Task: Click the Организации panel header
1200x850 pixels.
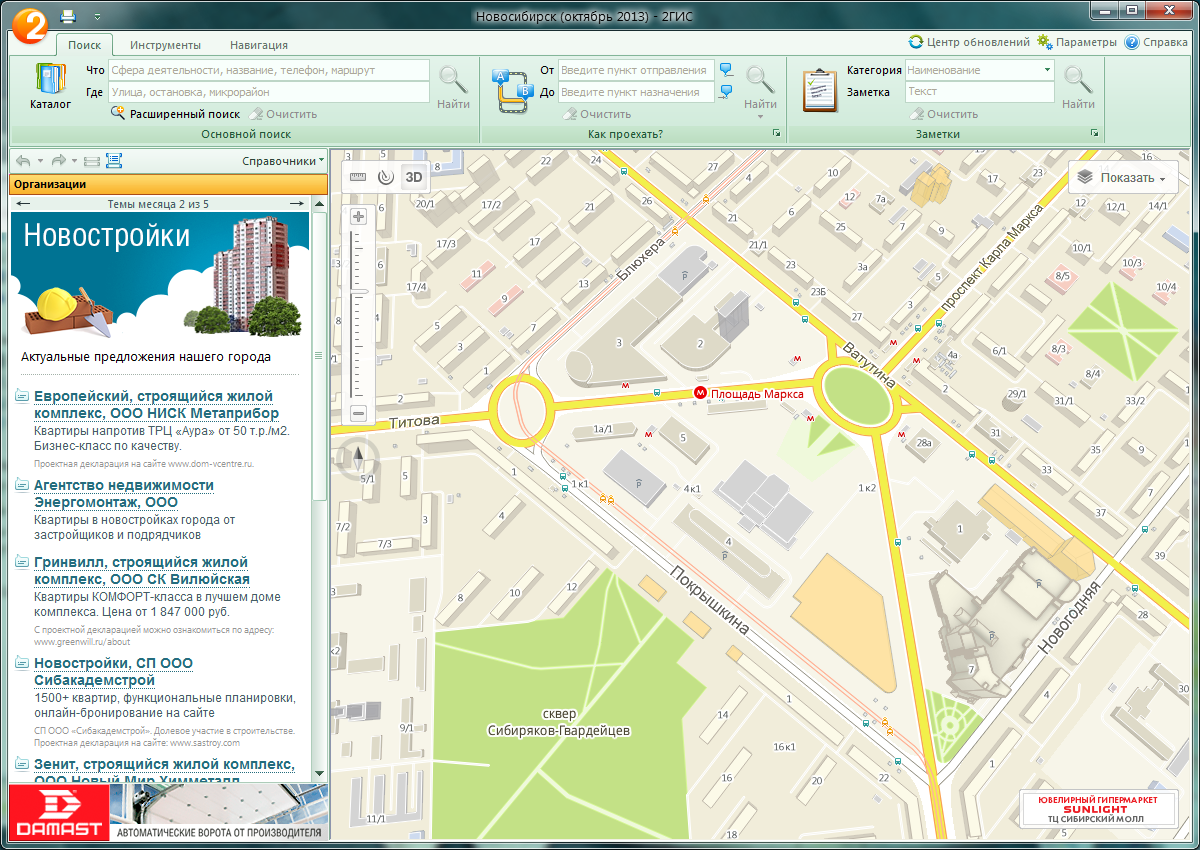Action: (x=169, y=184)
